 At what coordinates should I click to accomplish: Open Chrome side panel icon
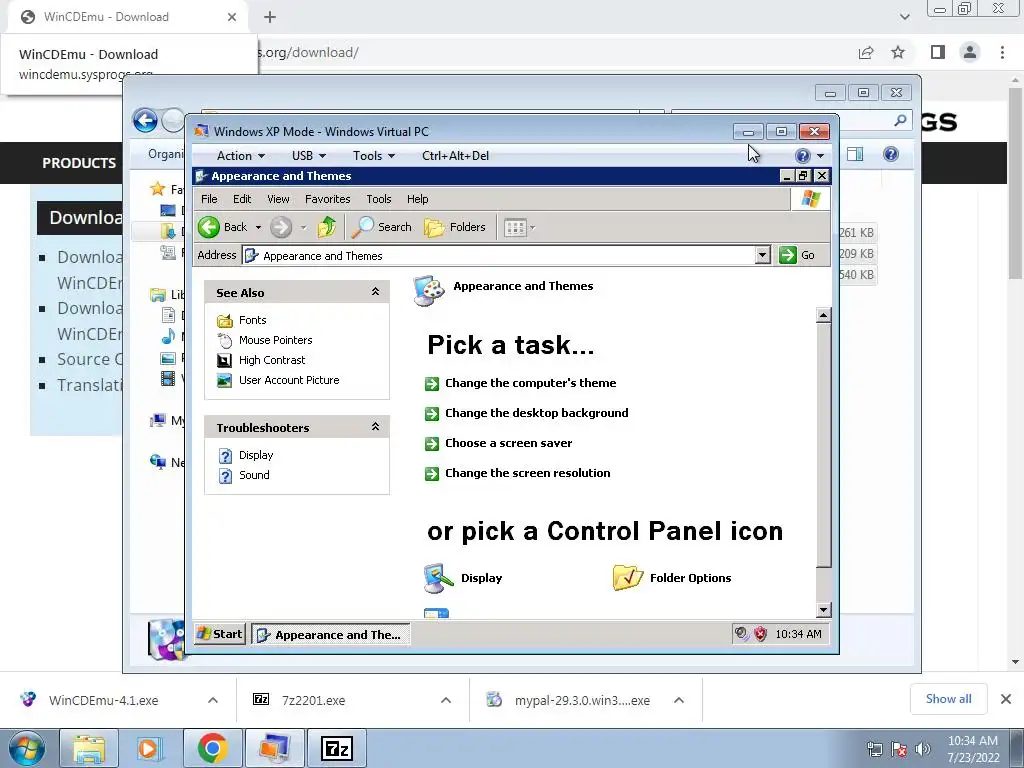click(x=938, y=52)
